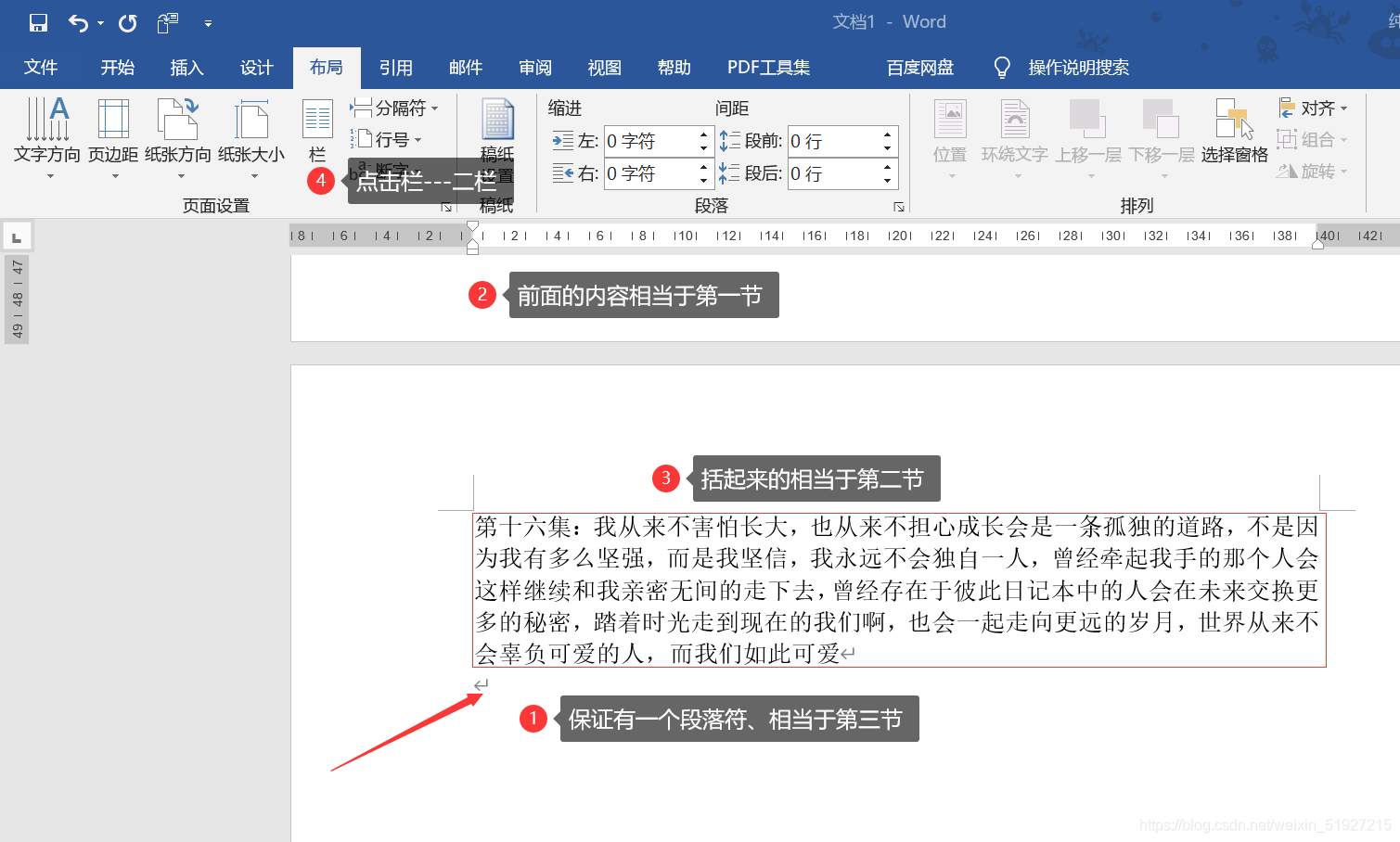1400x842 pixels.
Task: Select the 布局 ribbon tab
Action: (327, 67)
